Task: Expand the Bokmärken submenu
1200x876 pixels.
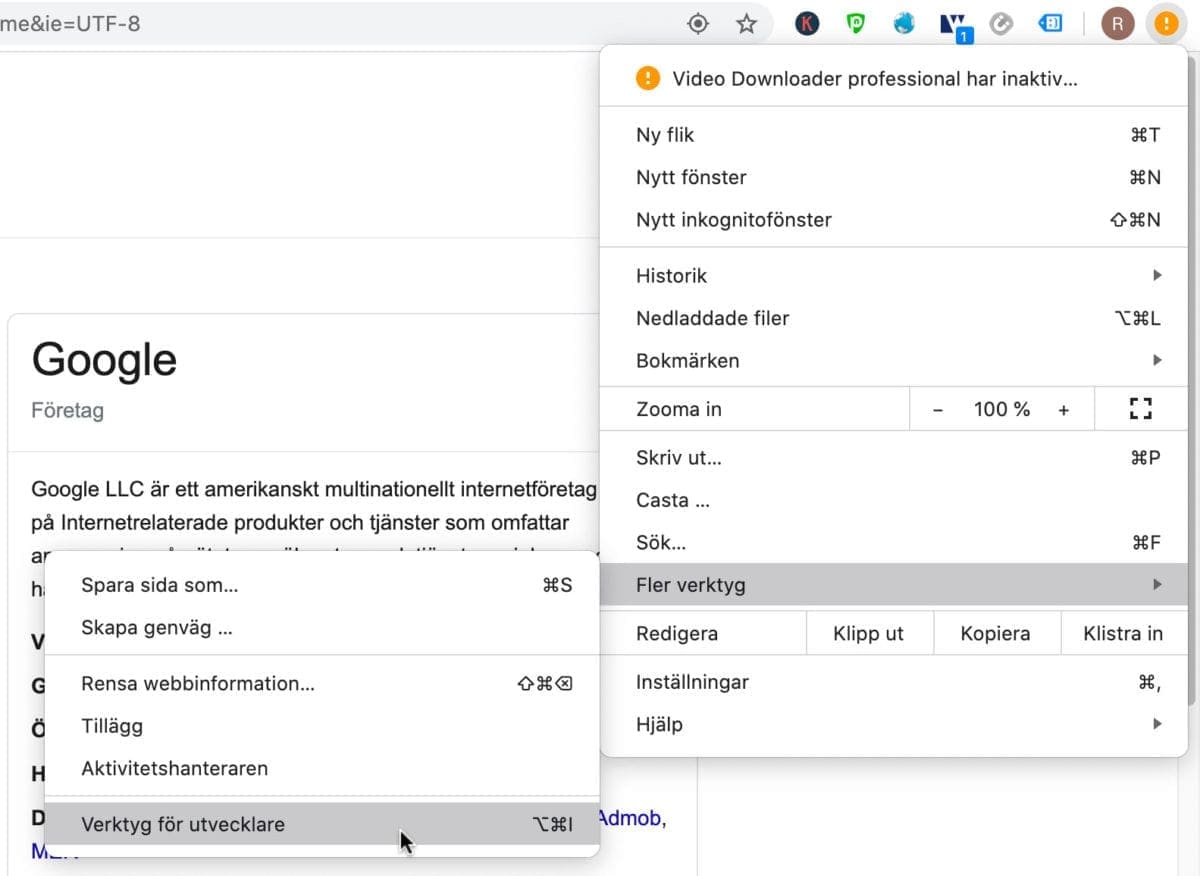Action: 893,360
